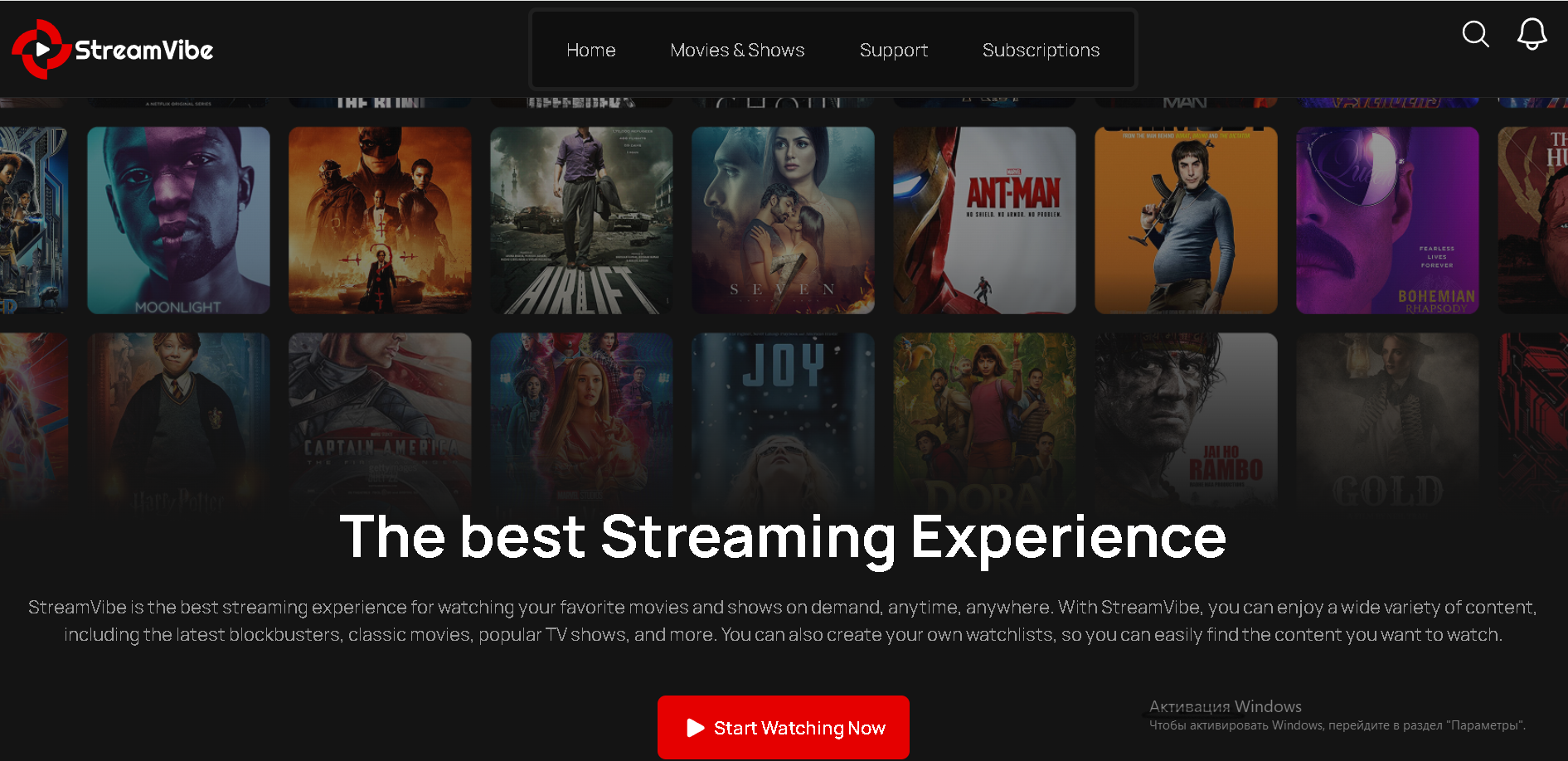Open the notifications bell icon
The height and width of the screenshot is (761, 1568).
tap(1532, 34)
